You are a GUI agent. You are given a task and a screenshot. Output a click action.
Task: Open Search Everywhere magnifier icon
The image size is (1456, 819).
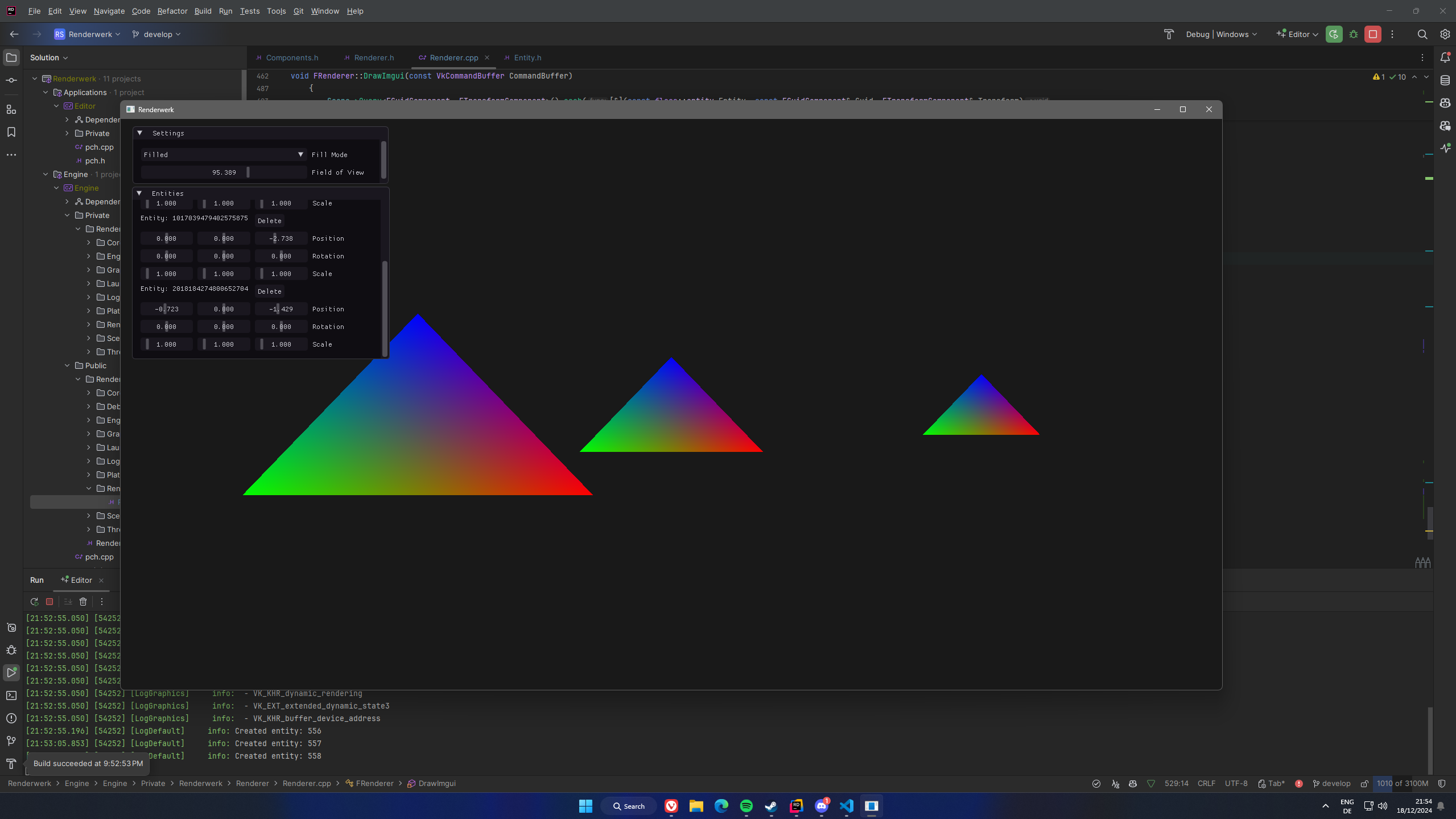pos(1422,34)
